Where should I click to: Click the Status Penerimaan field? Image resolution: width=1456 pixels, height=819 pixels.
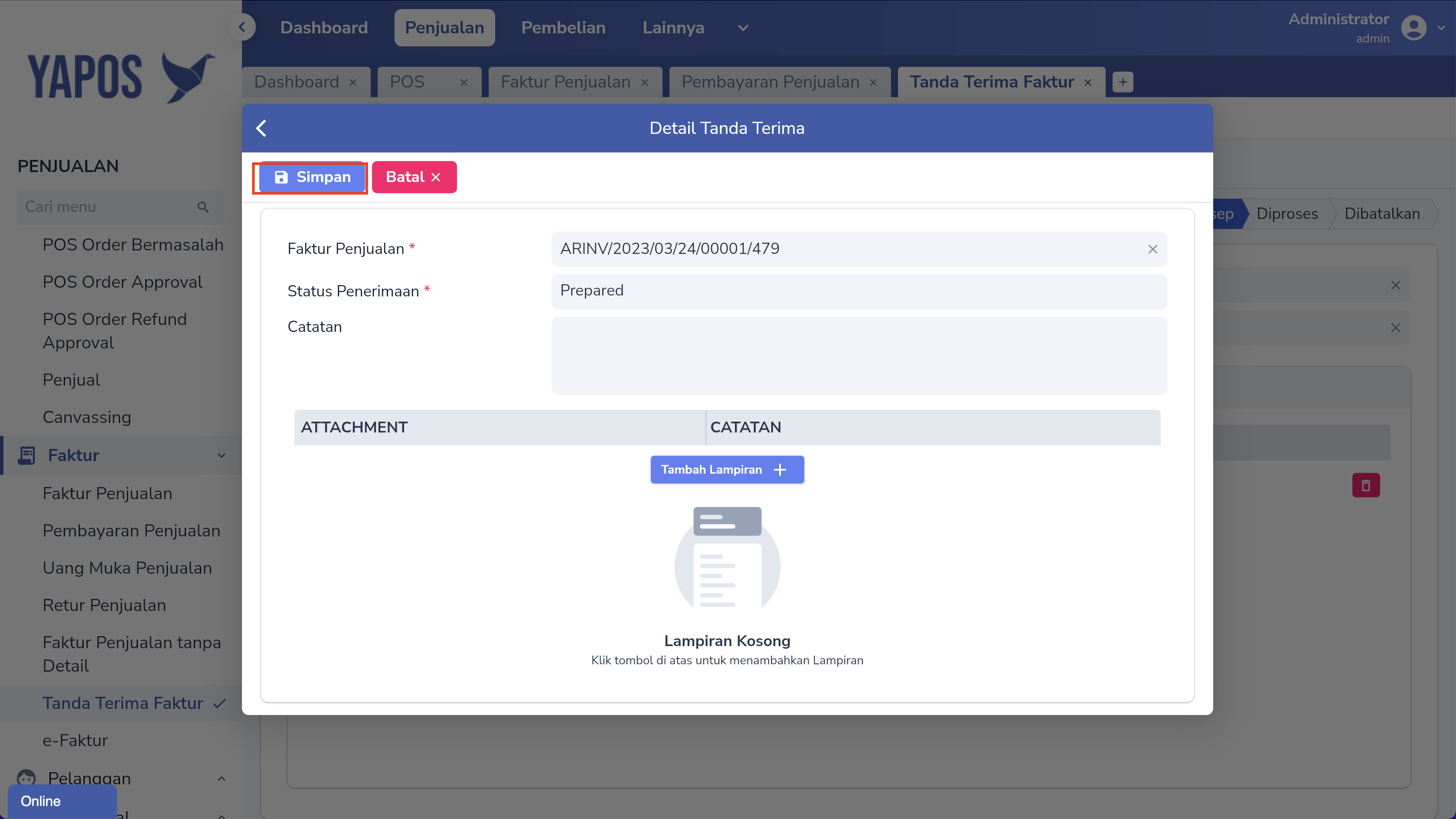click(859, 292)
